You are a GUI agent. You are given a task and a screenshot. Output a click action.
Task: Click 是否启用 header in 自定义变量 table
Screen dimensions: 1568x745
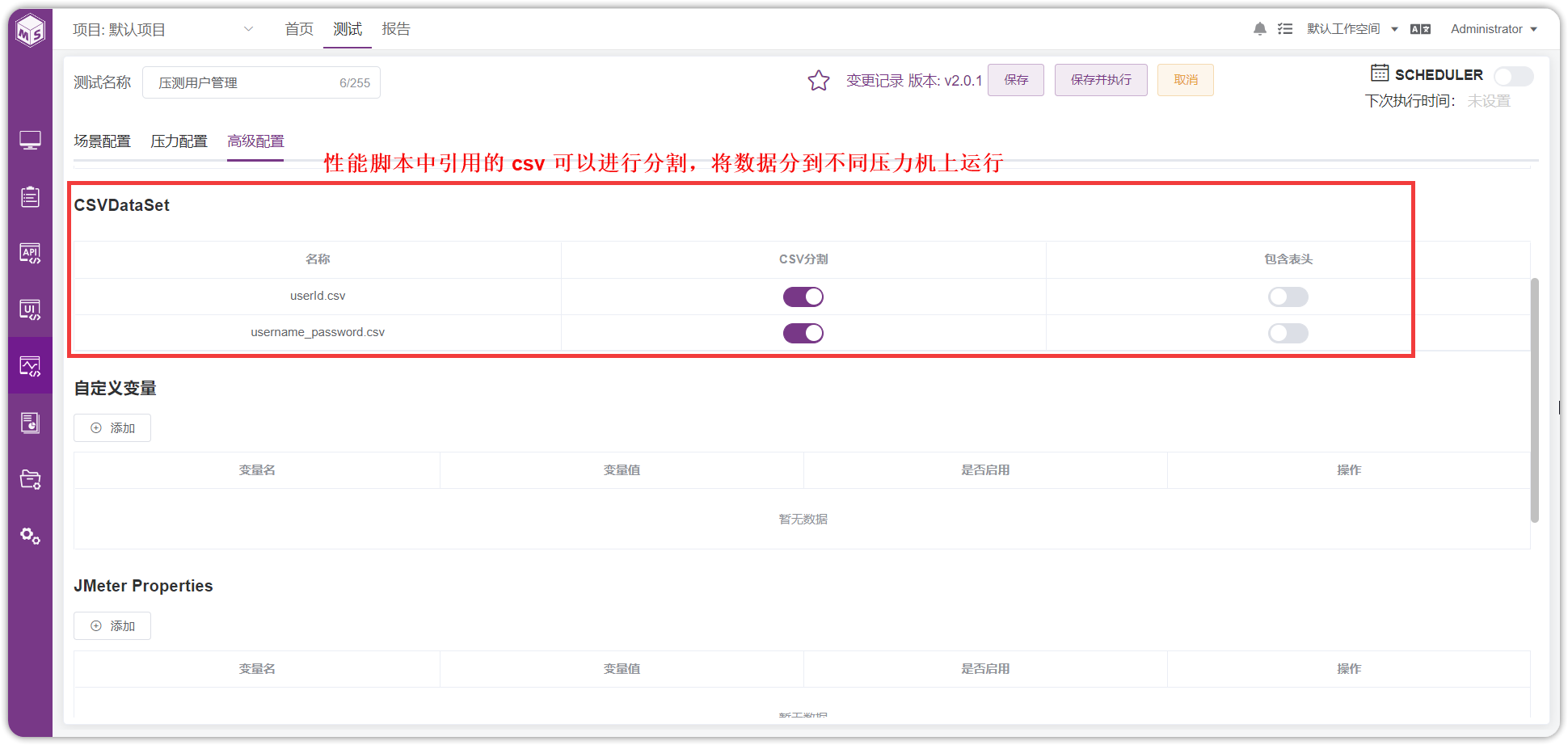coord(985,470)
